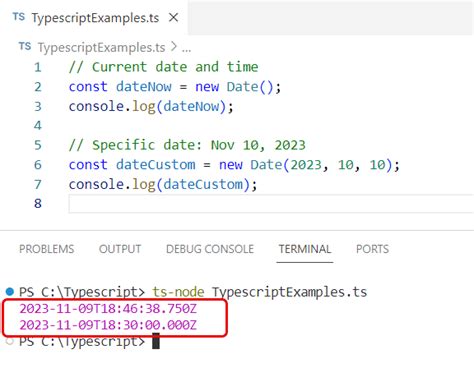Open TypescriptExamples.ts in the breadcrumb path
474x368 pixels.
tap(101, 48)
